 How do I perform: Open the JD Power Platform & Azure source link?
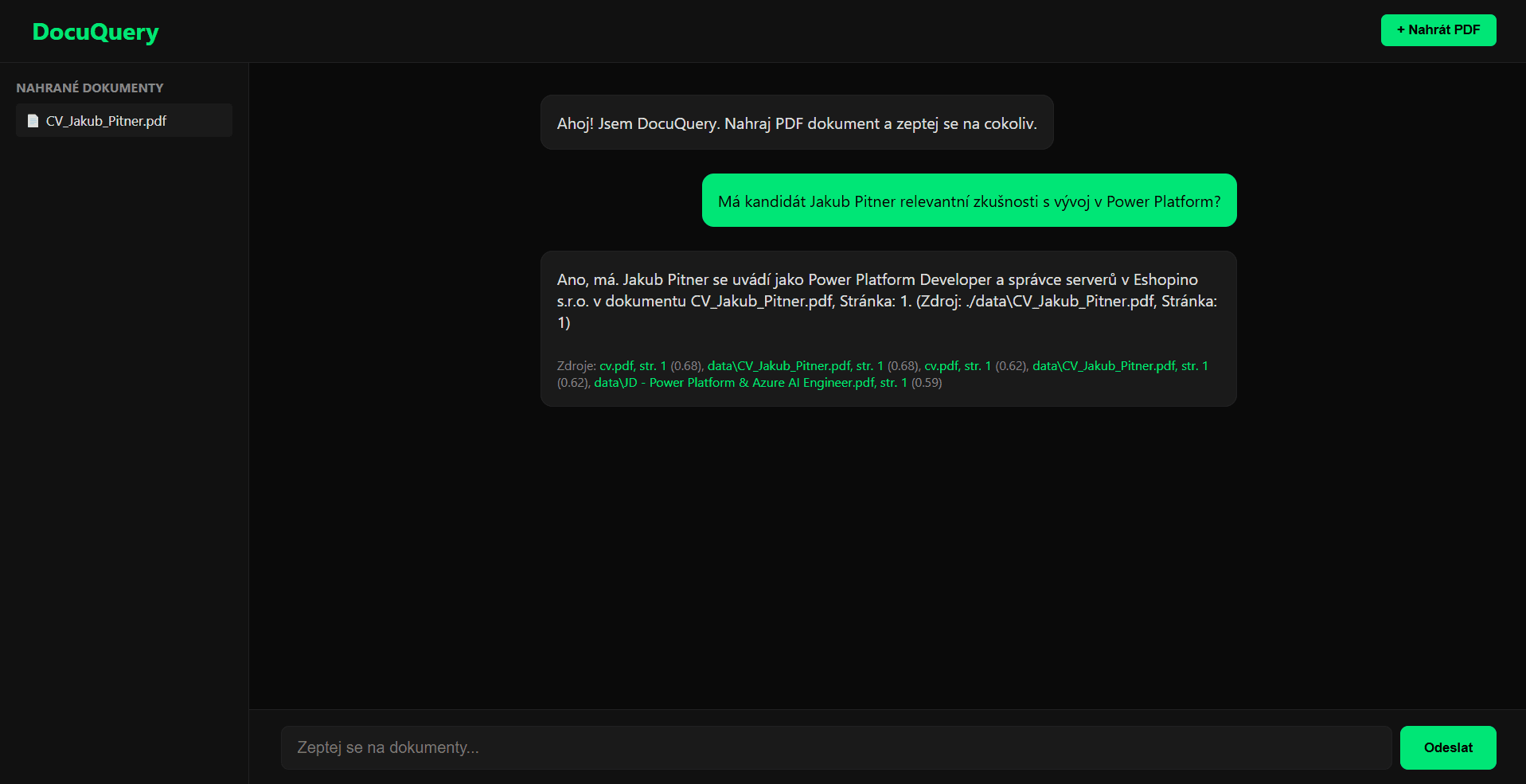[x=751, y=383]
